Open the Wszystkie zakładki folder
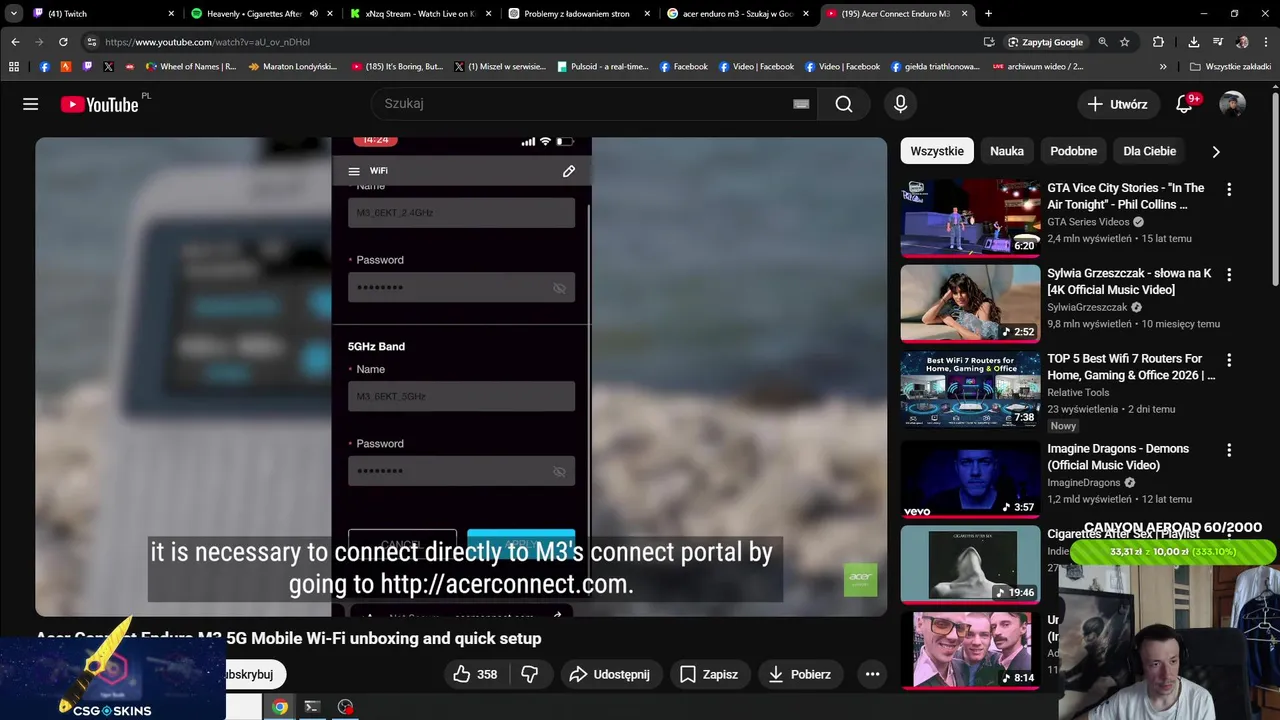This screenshot has height=720, width=1280. pyautogui.click(x=1230, y=67)
